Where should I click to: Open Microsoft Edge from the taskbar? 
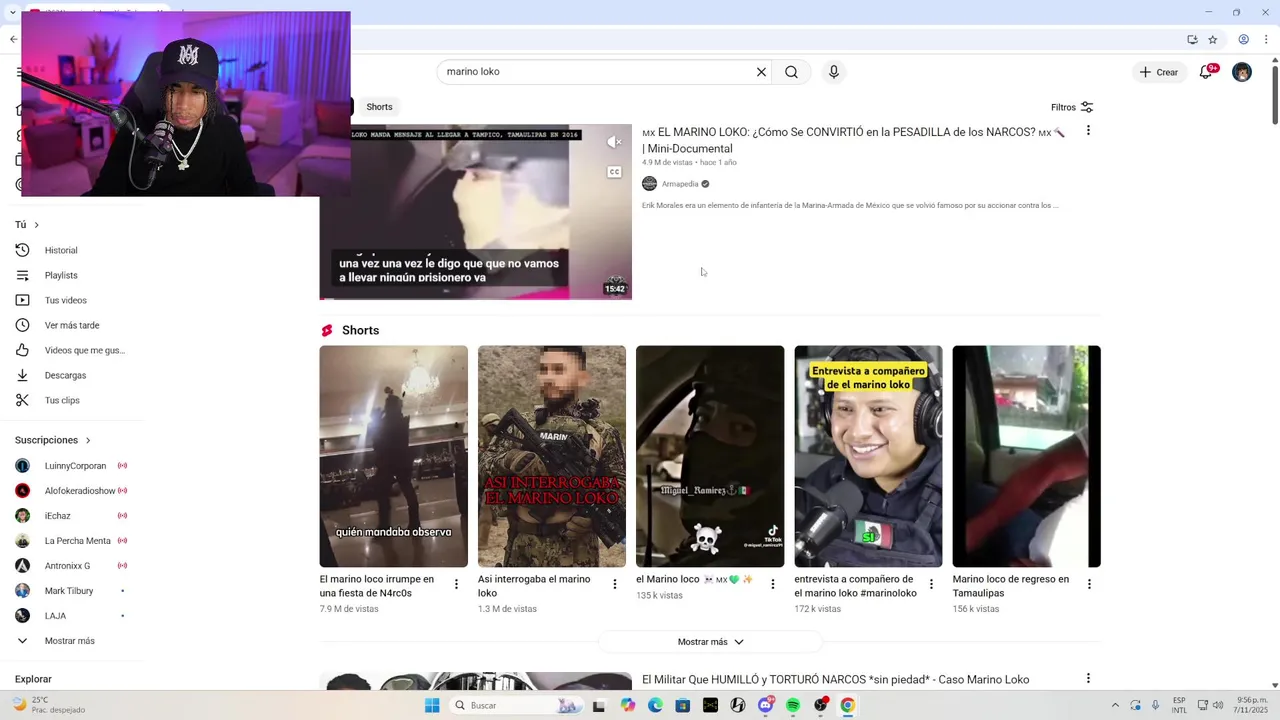click(655, 705)
